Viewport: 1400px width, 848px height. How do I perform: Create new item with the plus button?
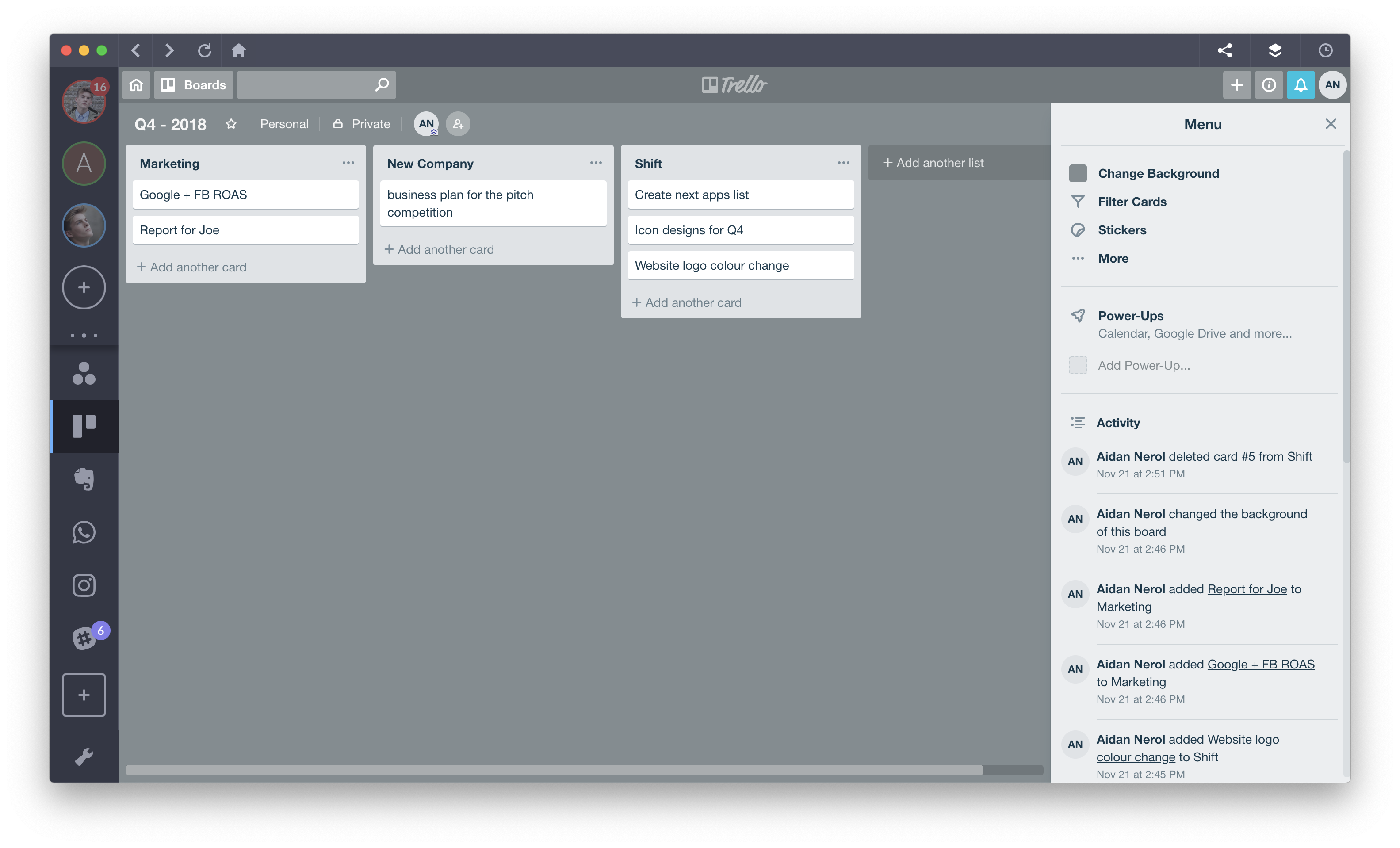coord(1237,84)
